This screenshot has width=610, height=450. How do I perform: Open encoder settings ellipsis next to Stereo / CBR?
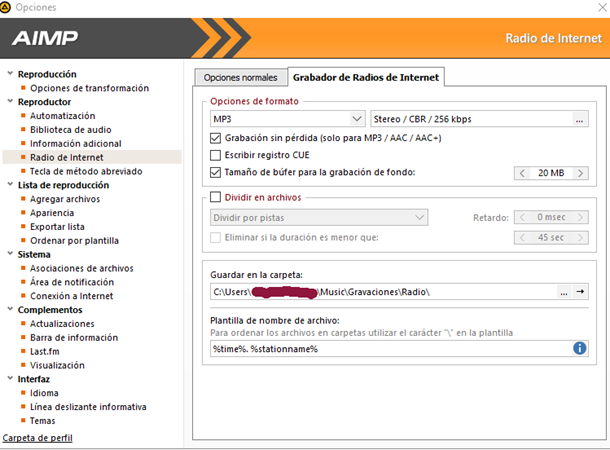(x=579, y=119)
